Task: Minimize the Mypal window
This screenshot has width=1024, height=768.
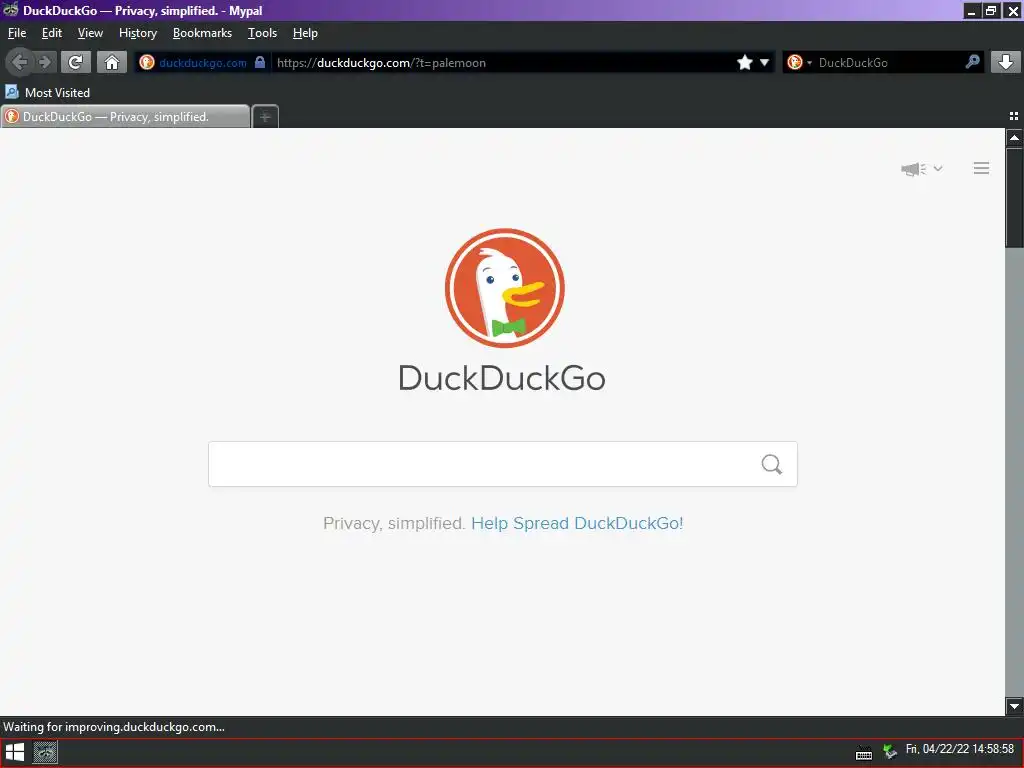Action: click(x=972, y=10)
